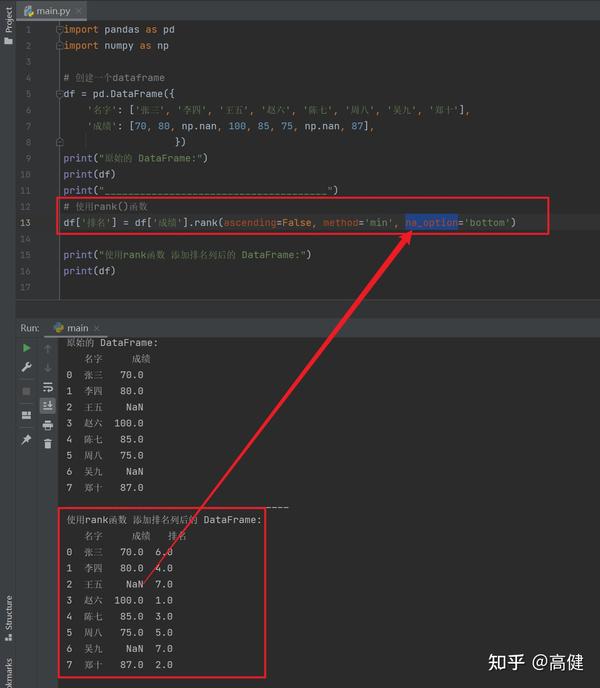The image size is (600, 688).
Task: Open the Structure tool window
Action: (x=8, y=618)
